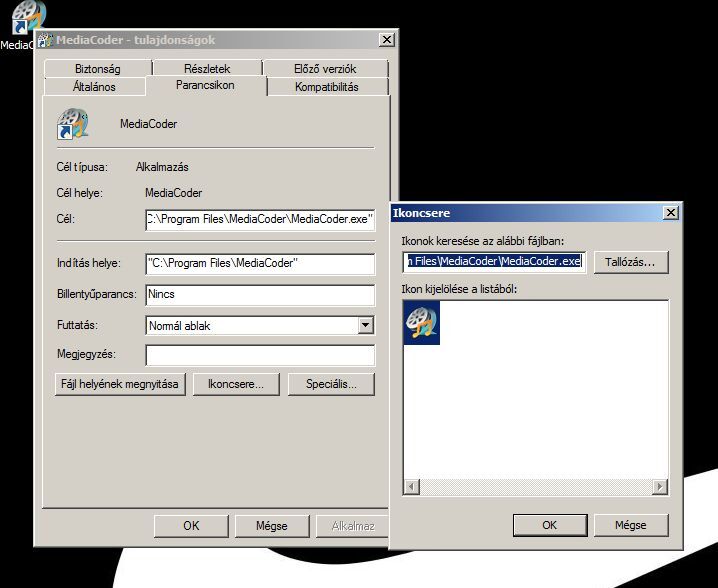Image resolution: width=718 pixels, height=588 pixels.
Task: Click the left arrow of the icon list scrollbar
Action: (412, 486)
